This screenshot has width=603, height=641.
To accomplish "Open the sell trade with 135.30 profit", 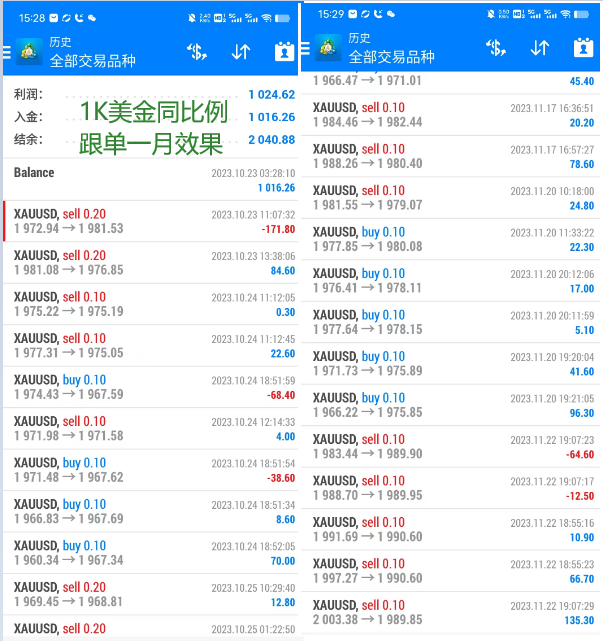I will [451, 612].
